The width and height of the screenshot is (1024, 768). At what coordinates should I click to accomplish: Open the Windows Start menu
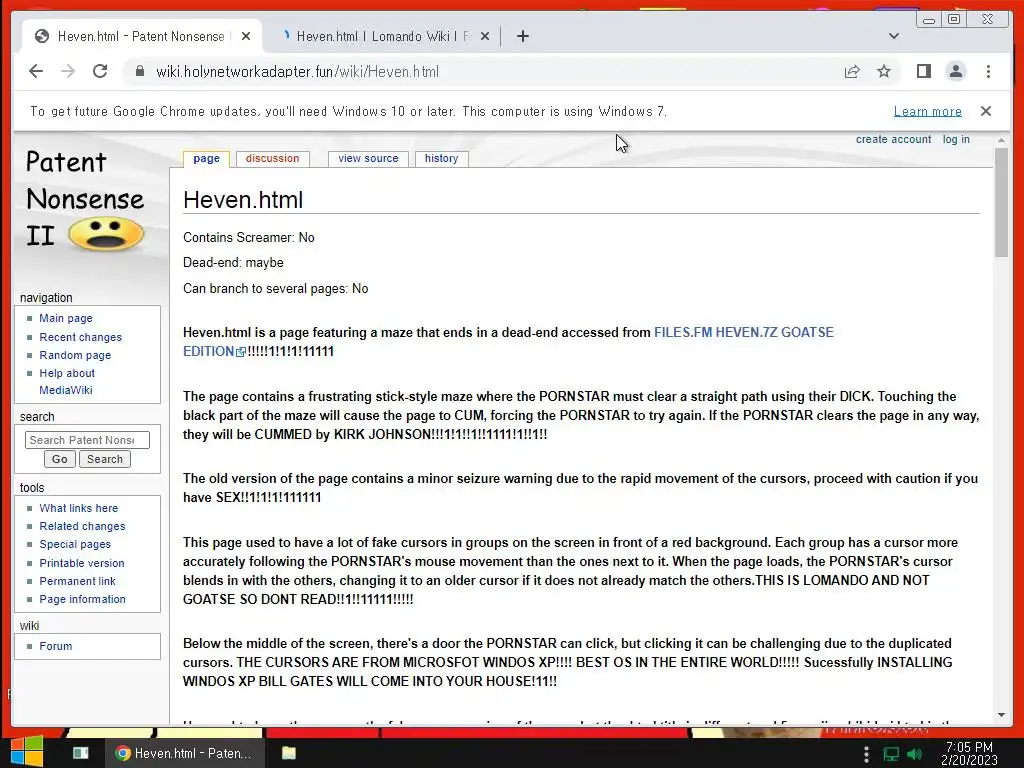click(26, 752)
